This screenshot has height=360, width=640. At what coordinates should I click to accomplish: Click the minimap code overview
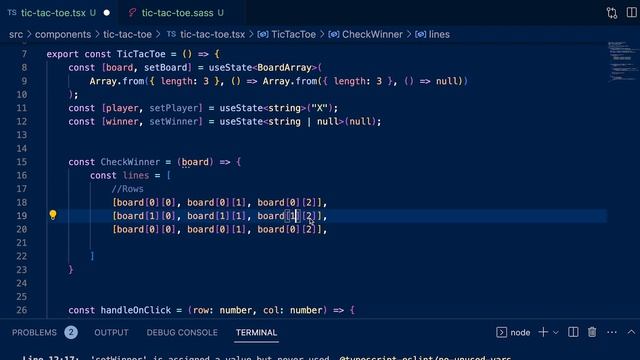tap(623, 61)
